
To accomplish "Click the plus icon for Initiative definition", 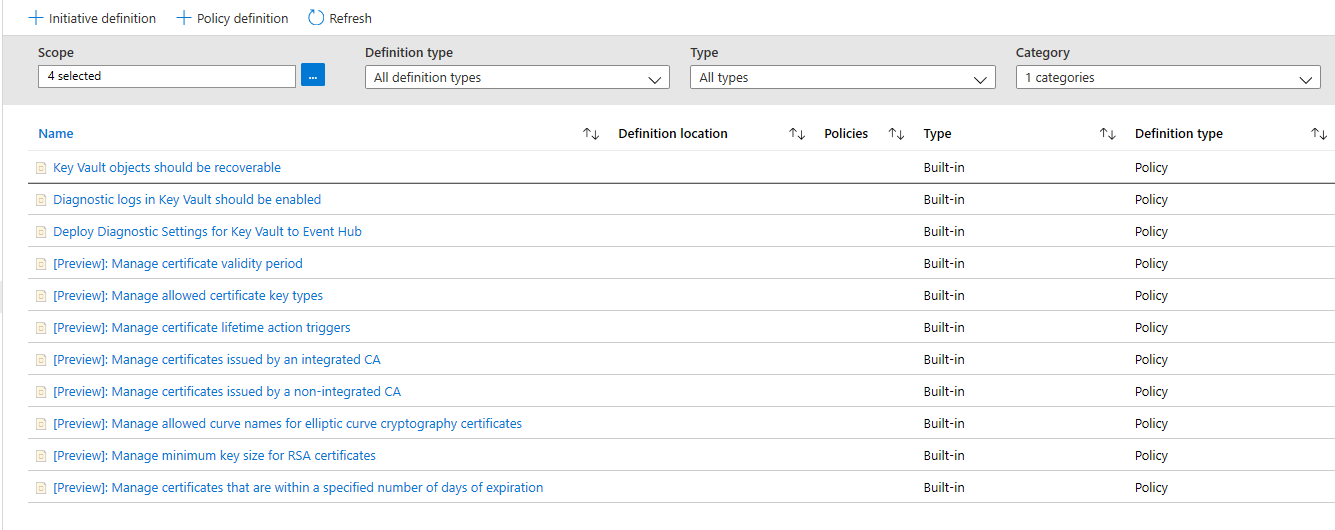I will point(36,18).
